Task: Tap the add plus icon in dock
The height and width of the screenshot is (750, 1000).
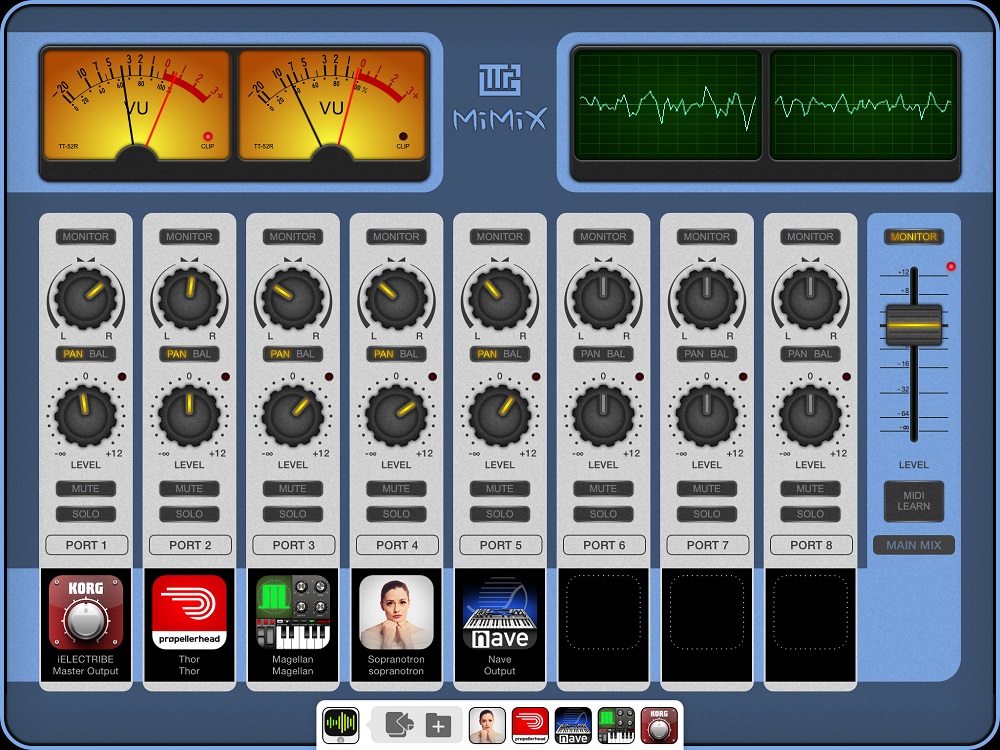Action: pyautogui.click(x=439, y=725)
